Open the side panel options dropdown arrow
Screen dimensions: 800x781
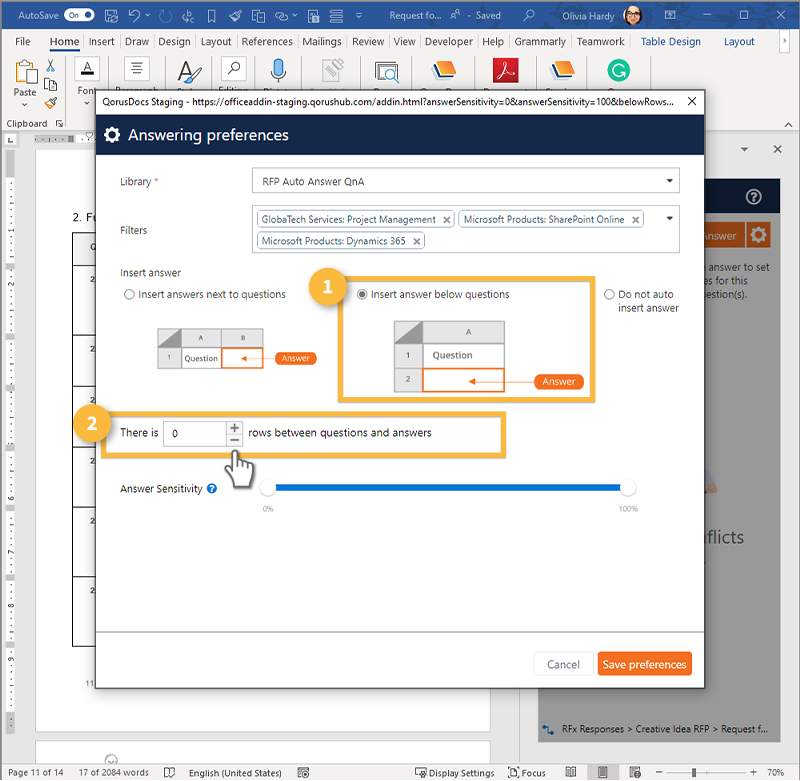[744, 149]
